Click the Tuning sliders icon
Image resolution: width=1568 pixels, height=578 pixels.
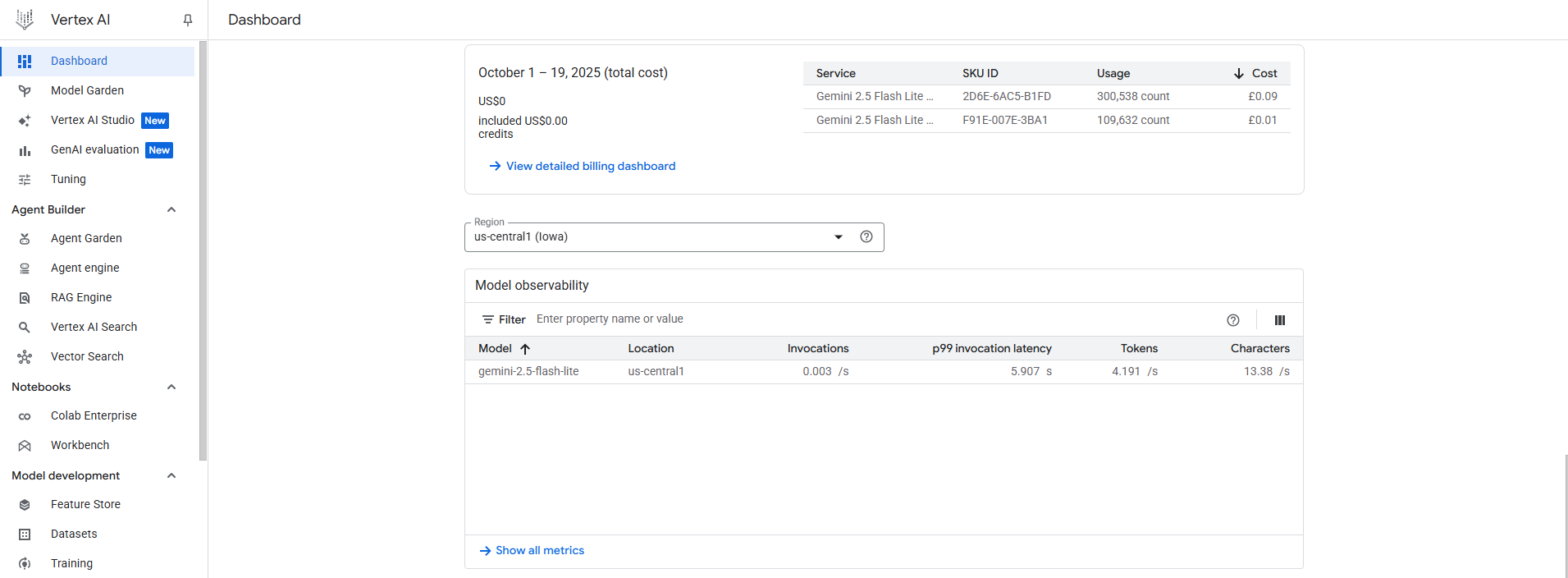(25, 179)
